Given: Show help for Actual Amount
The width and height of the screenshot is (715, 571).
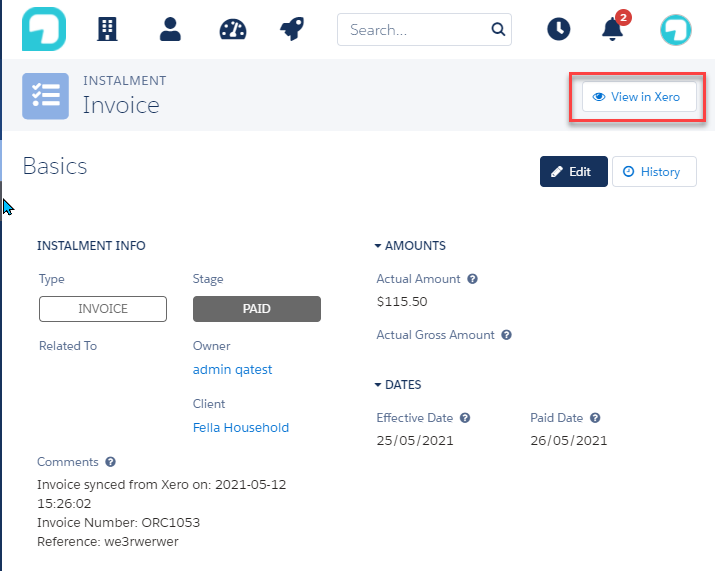Looking at the screenshot, I should coord(472,279).
